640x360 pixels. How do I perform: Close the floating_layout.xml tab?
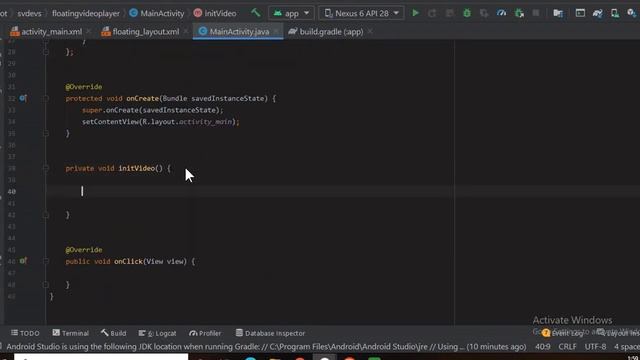(x=186, y=31)
